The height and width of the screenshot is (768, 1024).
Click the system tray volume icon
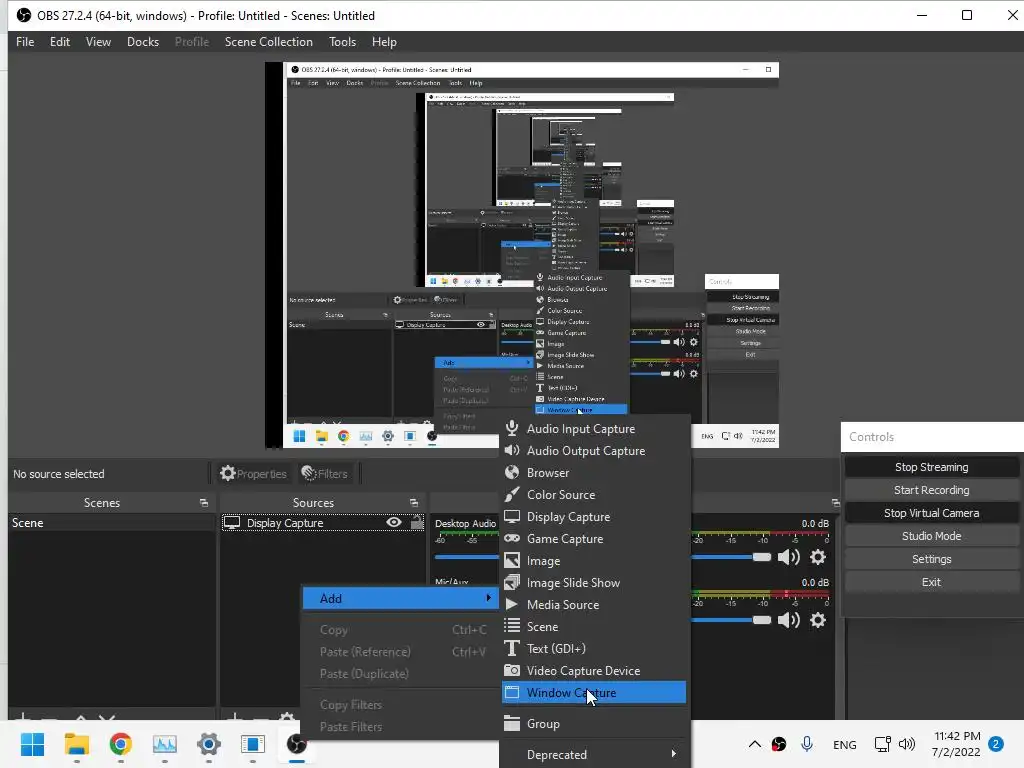pyautogui.click(x=906, y=744)
